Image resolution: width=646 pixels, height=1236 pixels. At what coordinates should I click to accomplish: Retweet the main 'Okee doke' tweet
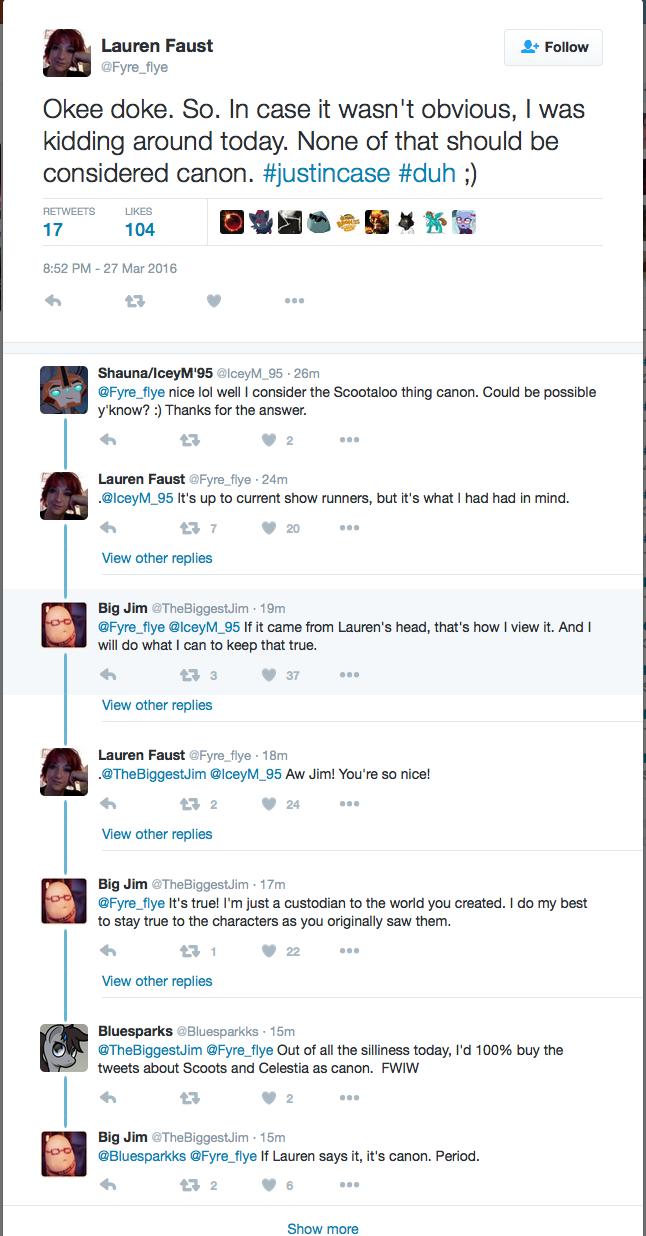134,300
